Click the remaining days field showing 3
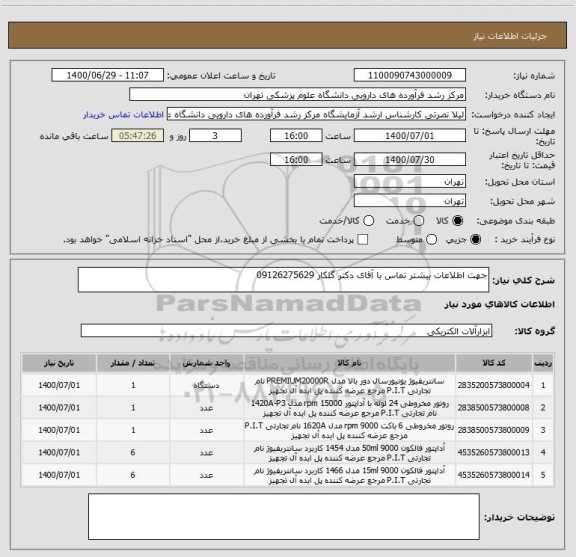Screen dimensions: 576x557 pos(215,136)
